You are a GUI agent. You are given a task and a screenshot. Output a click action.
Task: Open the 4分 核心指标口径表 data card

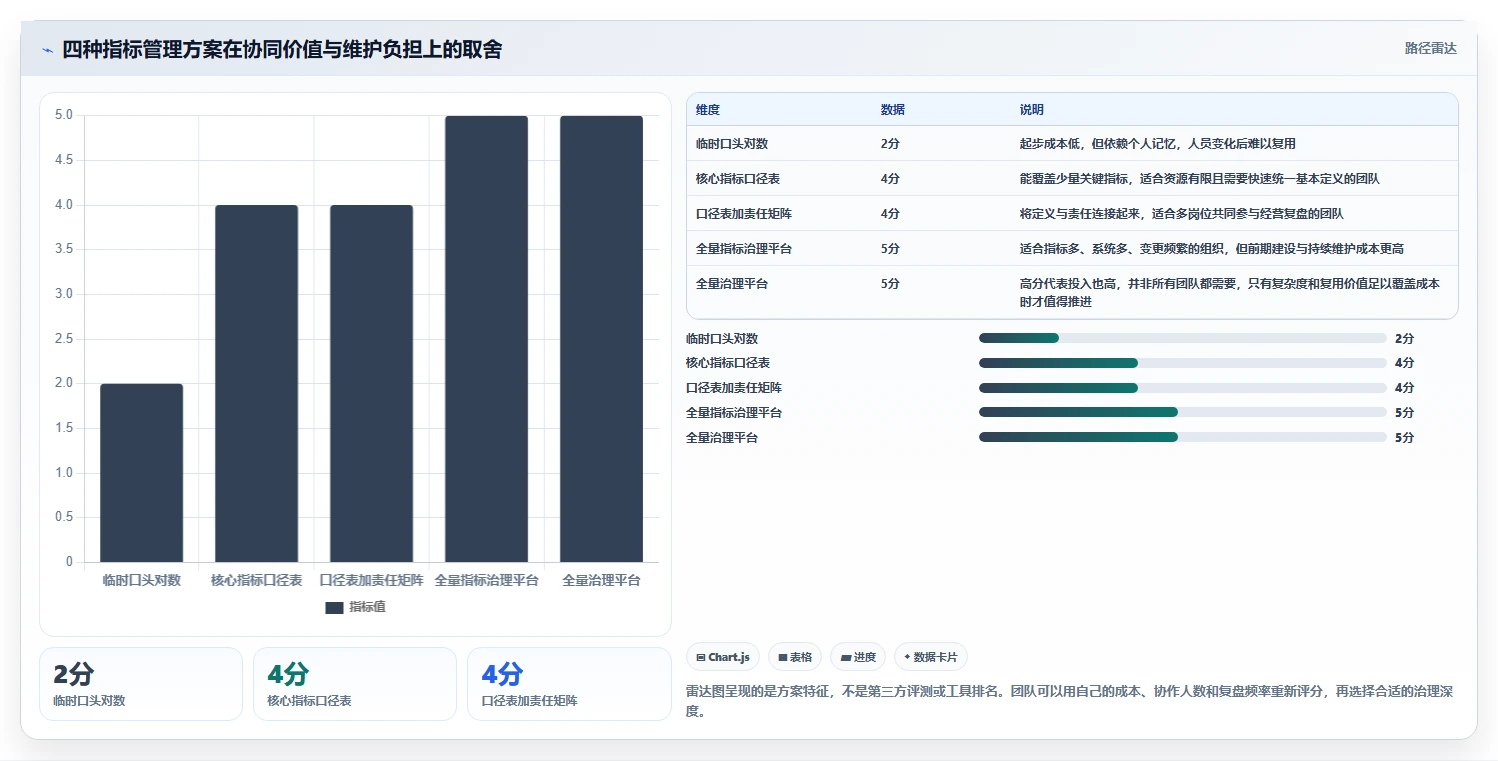(355, 684)
